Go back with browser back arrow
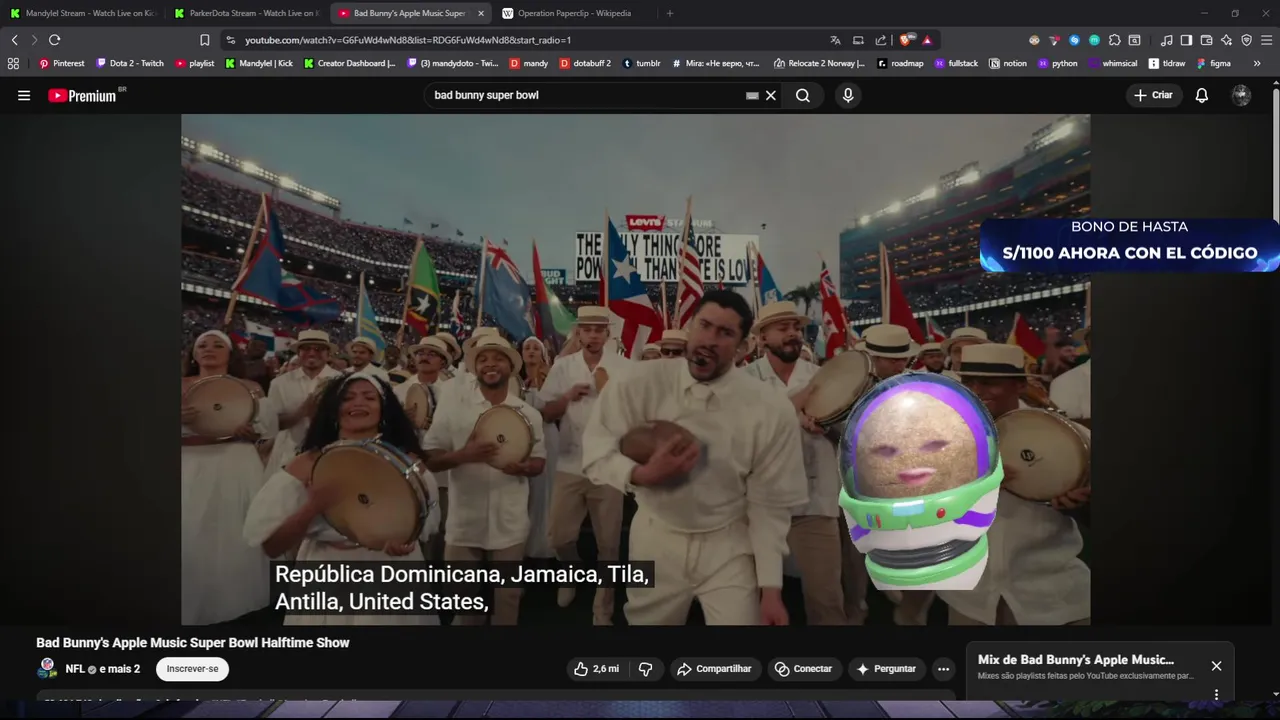Image resolution: width=1280 pixels, height=720 pixels. click(x=15, y=40)
